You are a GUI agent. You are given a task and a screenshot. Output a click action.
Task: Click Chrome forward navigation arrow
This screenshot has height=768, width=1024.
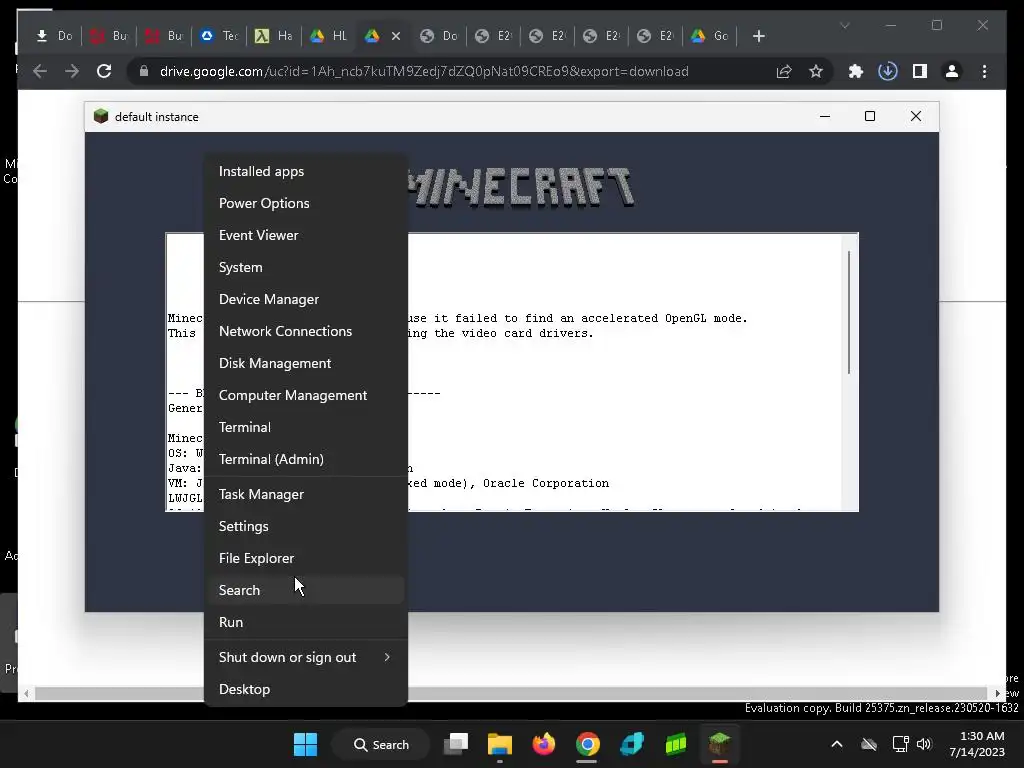72,71
